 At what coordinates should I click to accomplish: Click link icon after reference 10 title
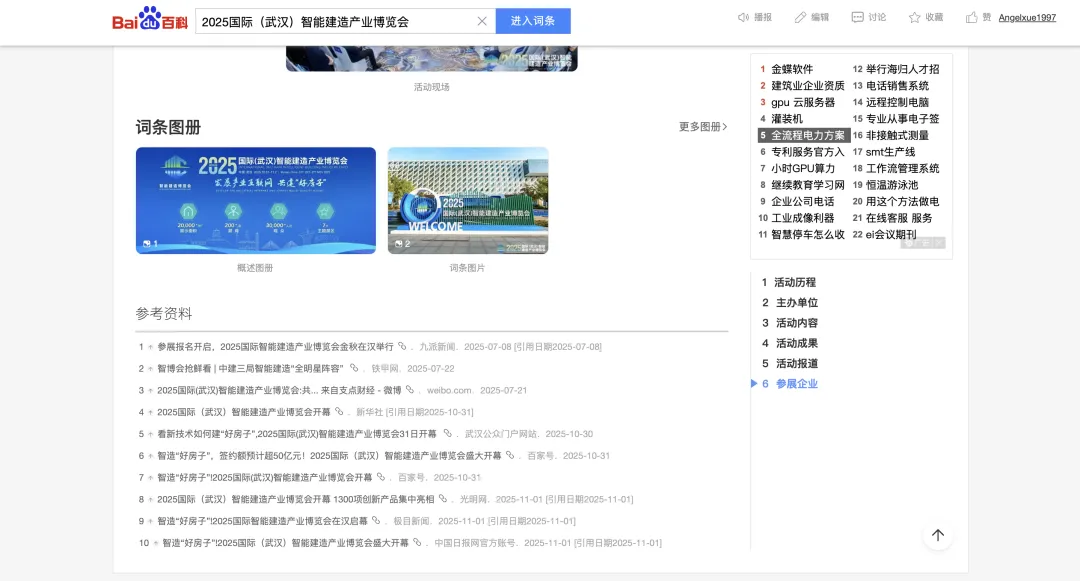click(417, 542)
